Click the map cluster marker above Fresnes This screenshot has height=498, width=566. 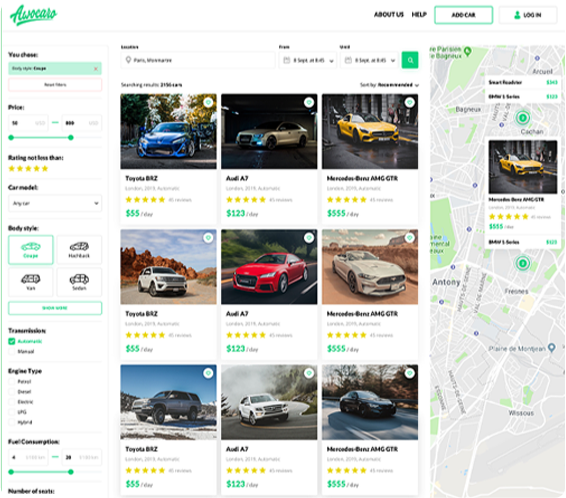point(522,263)
